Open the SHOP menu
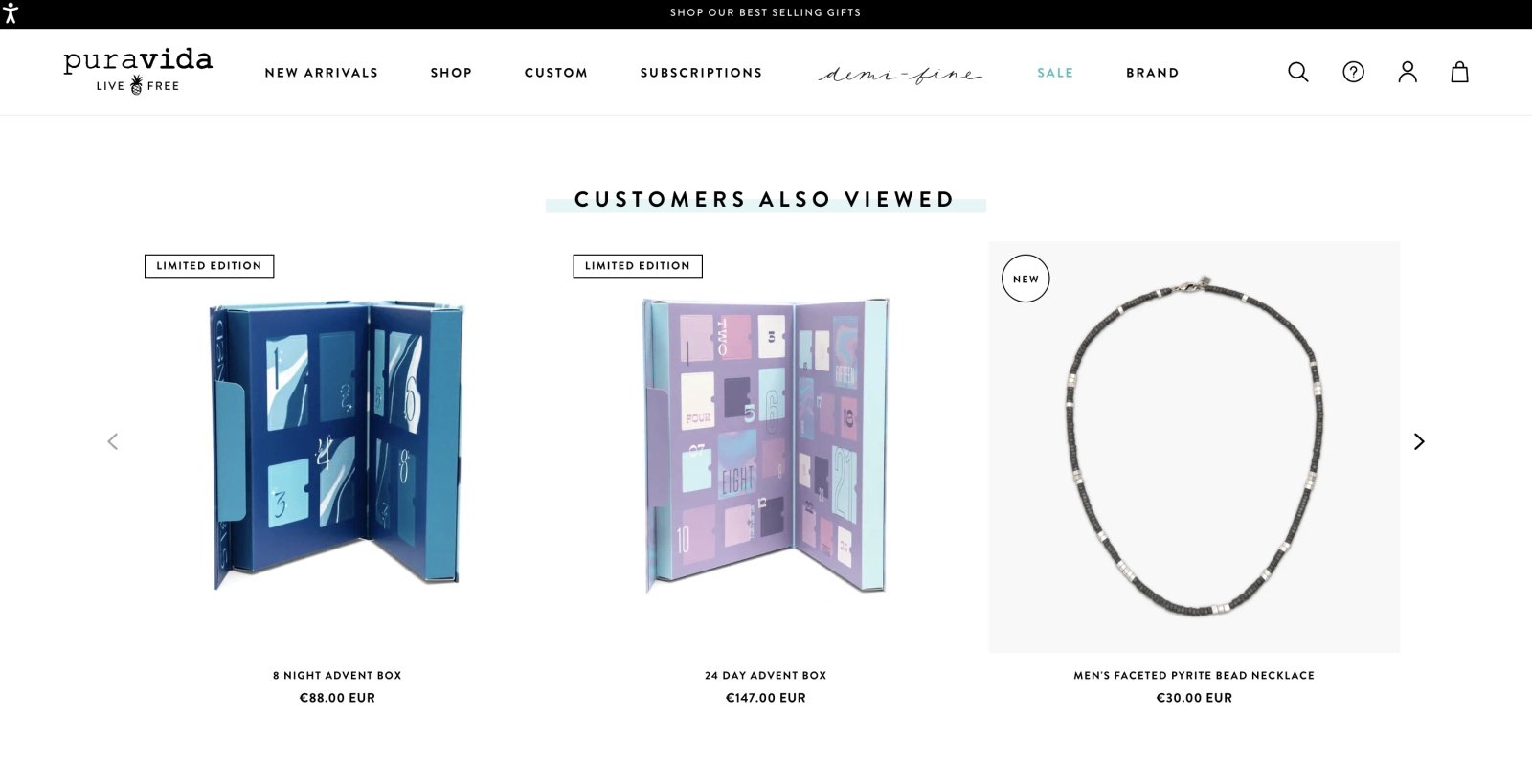Image resolution: width=1532 pixels, height=784 pixels. 451,72
